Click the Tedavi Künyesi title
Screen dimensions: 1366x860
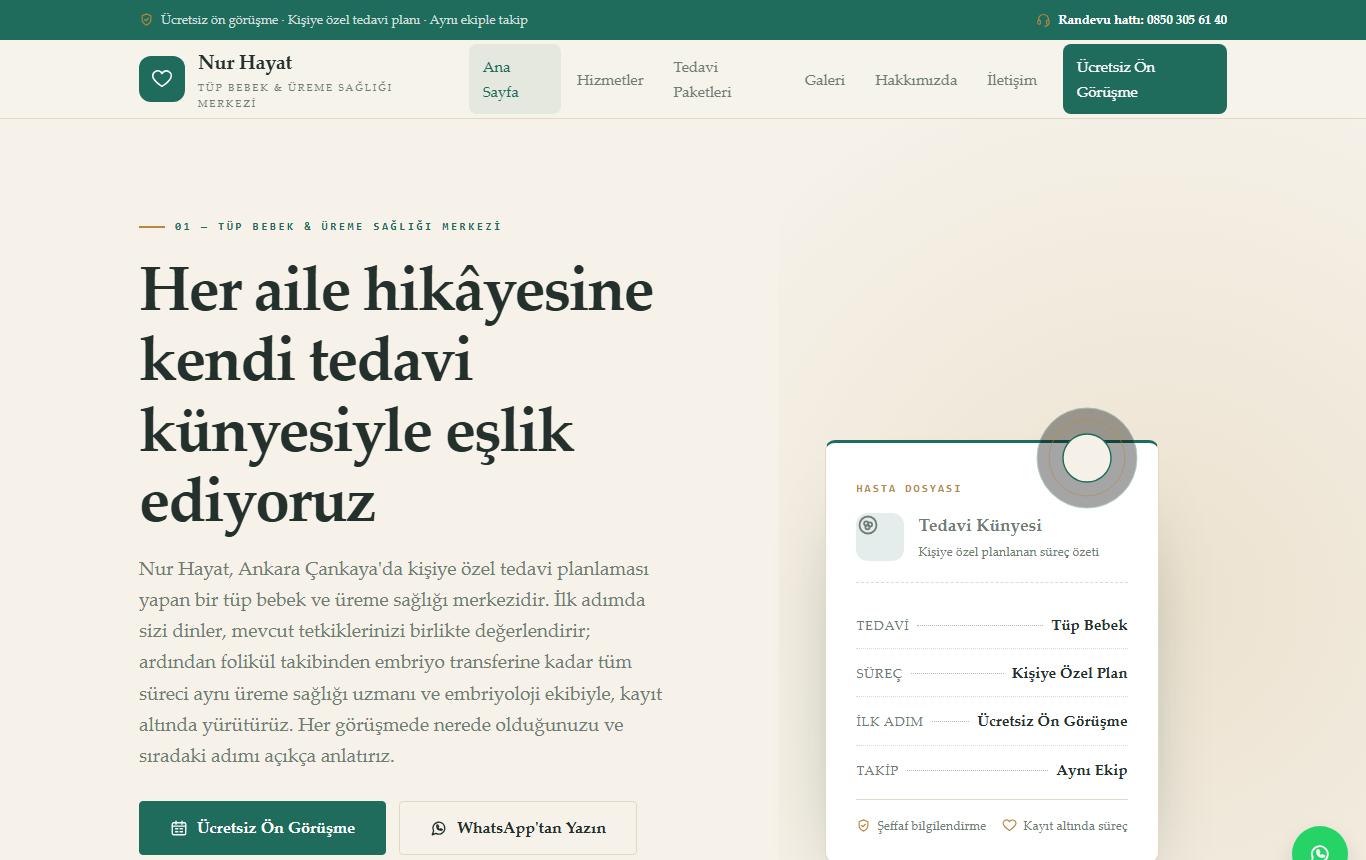[980, 525]
